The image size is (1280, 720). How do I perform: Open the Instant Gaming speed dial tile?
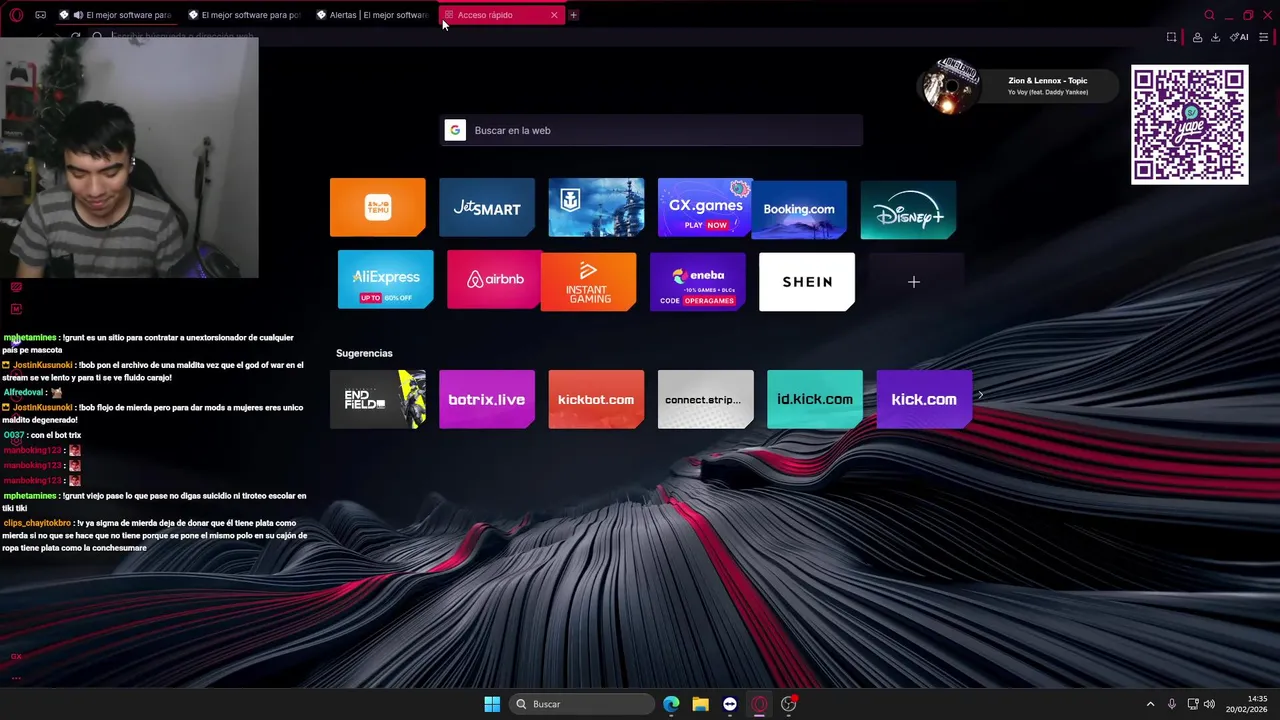pos(588,282)
